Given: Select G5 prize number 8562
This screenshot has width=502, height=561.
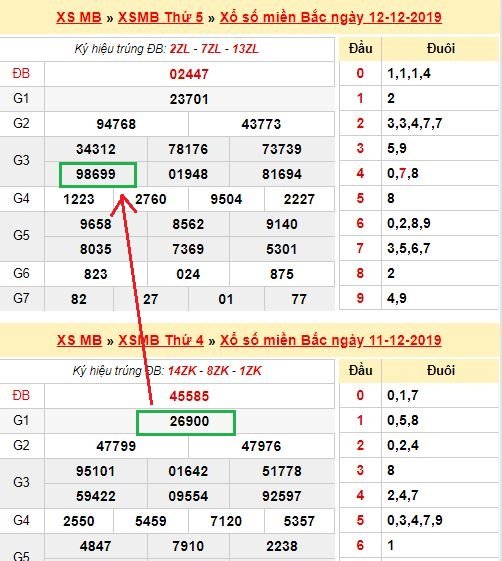Looking at the screenshot, I should point(188,224).
